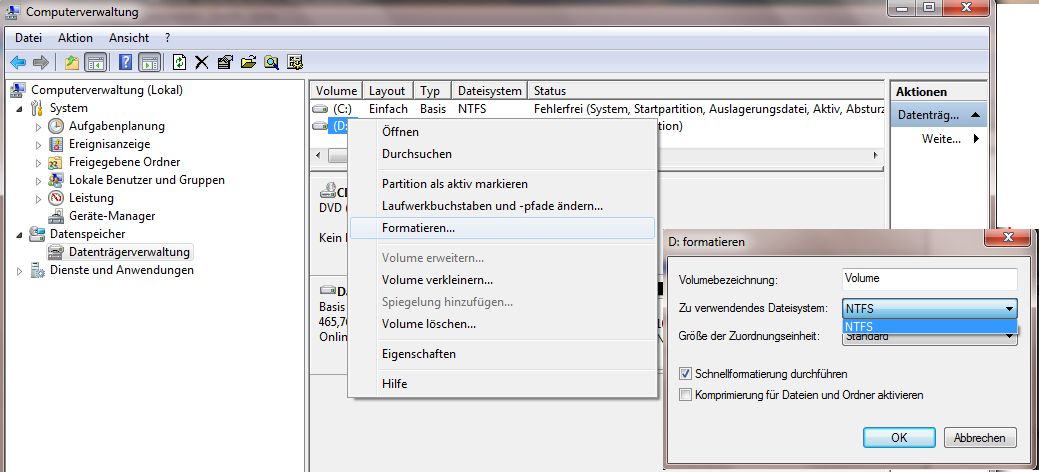This screenshot has width=1039, height=472.
Task: Collapse the System tree node
Action: click(x=20, y=108)
